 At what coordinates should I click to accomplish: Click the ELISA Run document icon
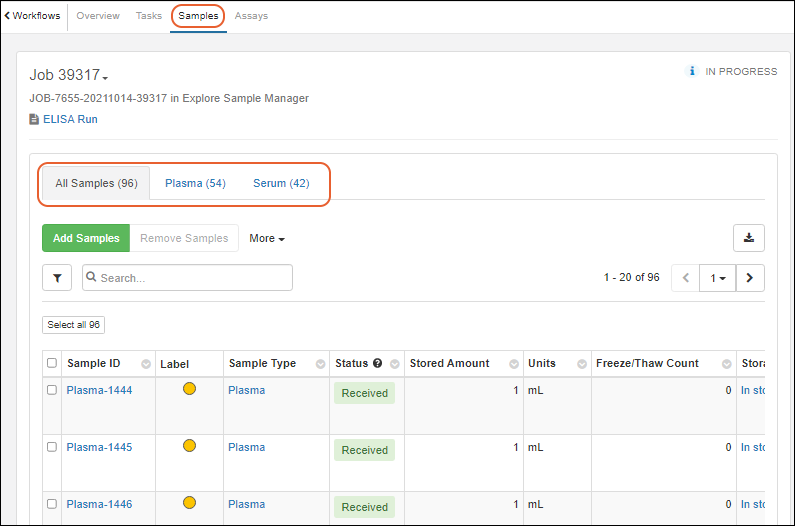click(34, 119)
